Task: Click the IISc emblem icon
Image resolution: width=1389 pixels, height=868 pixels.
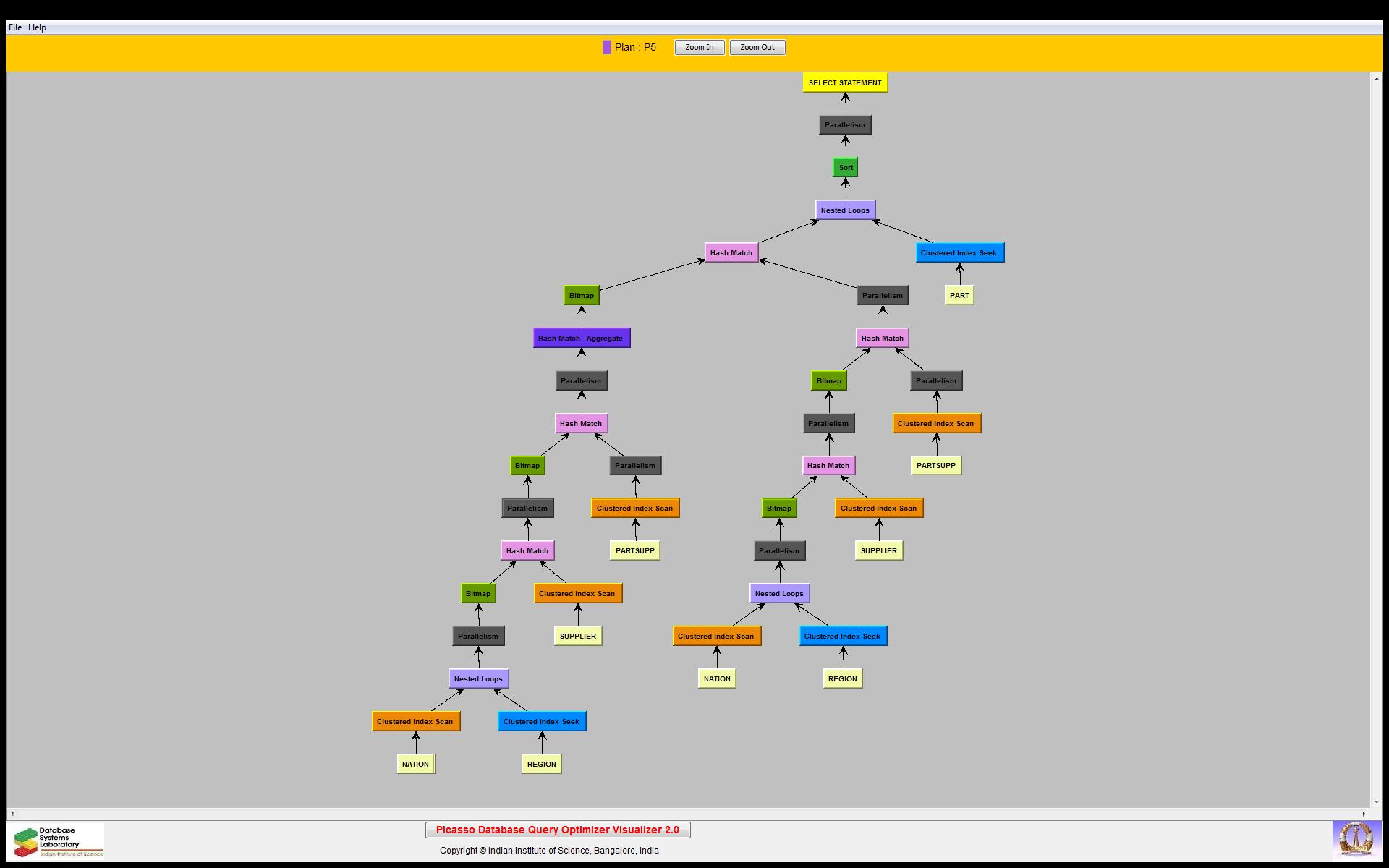Action: coord(1356,841)
